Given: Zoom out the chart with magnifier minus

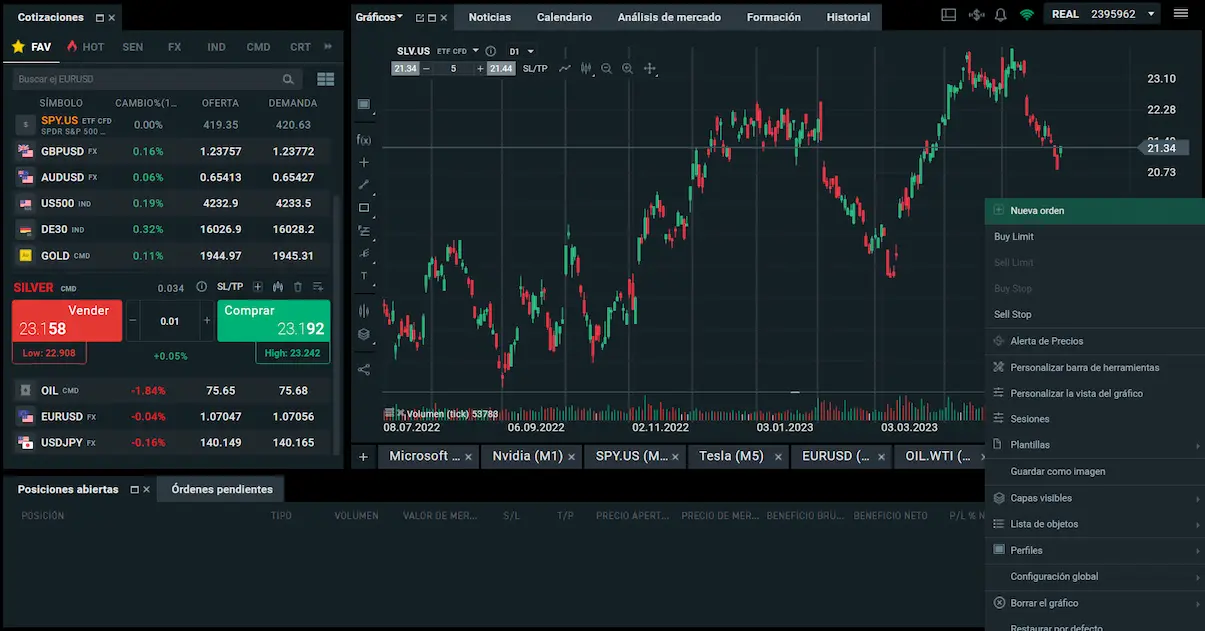Looking at the screenshot, I should point(606,69).
